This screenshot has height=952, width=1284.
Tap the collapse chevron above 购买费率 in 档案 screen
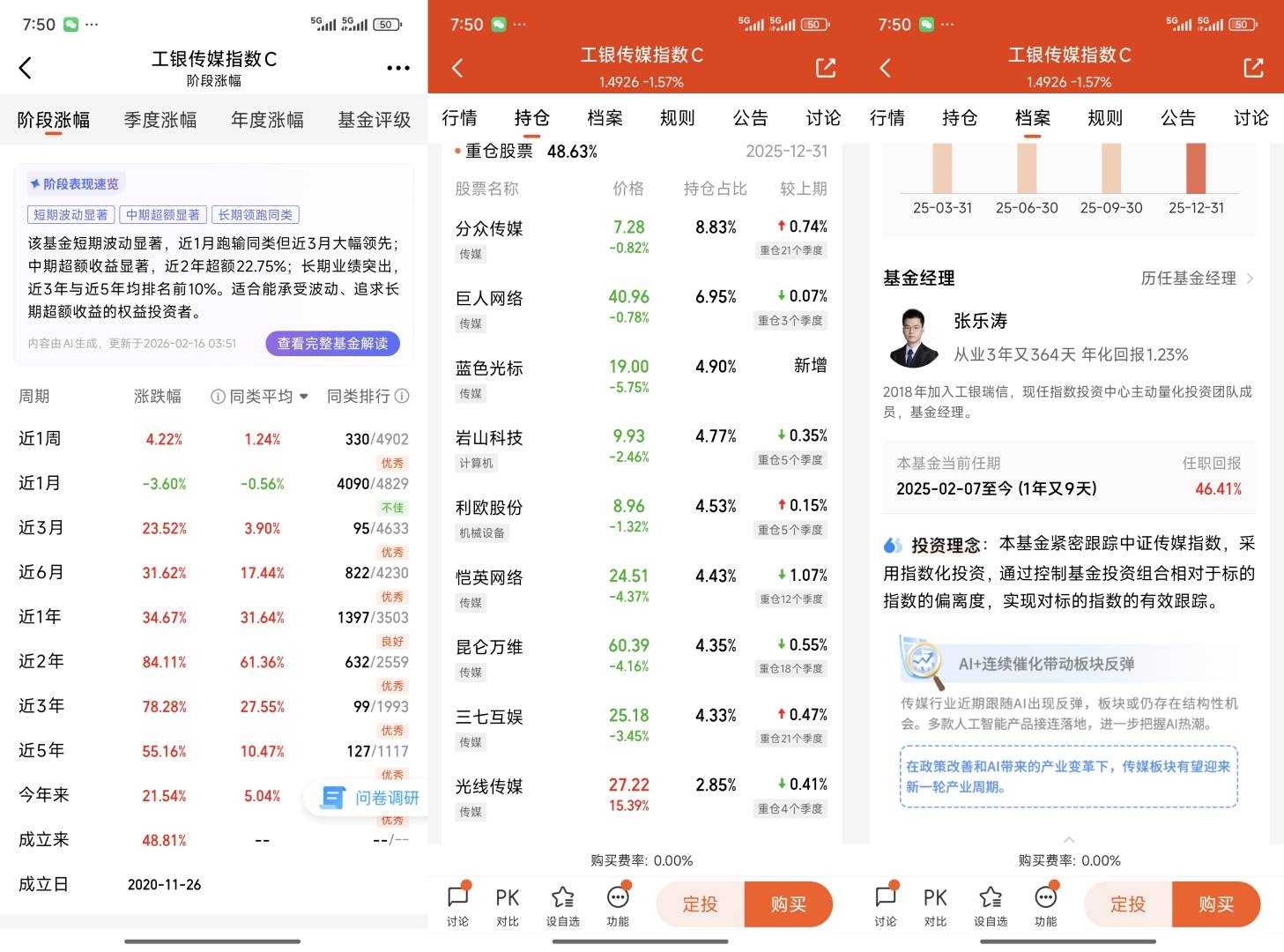coord(1069,839)
